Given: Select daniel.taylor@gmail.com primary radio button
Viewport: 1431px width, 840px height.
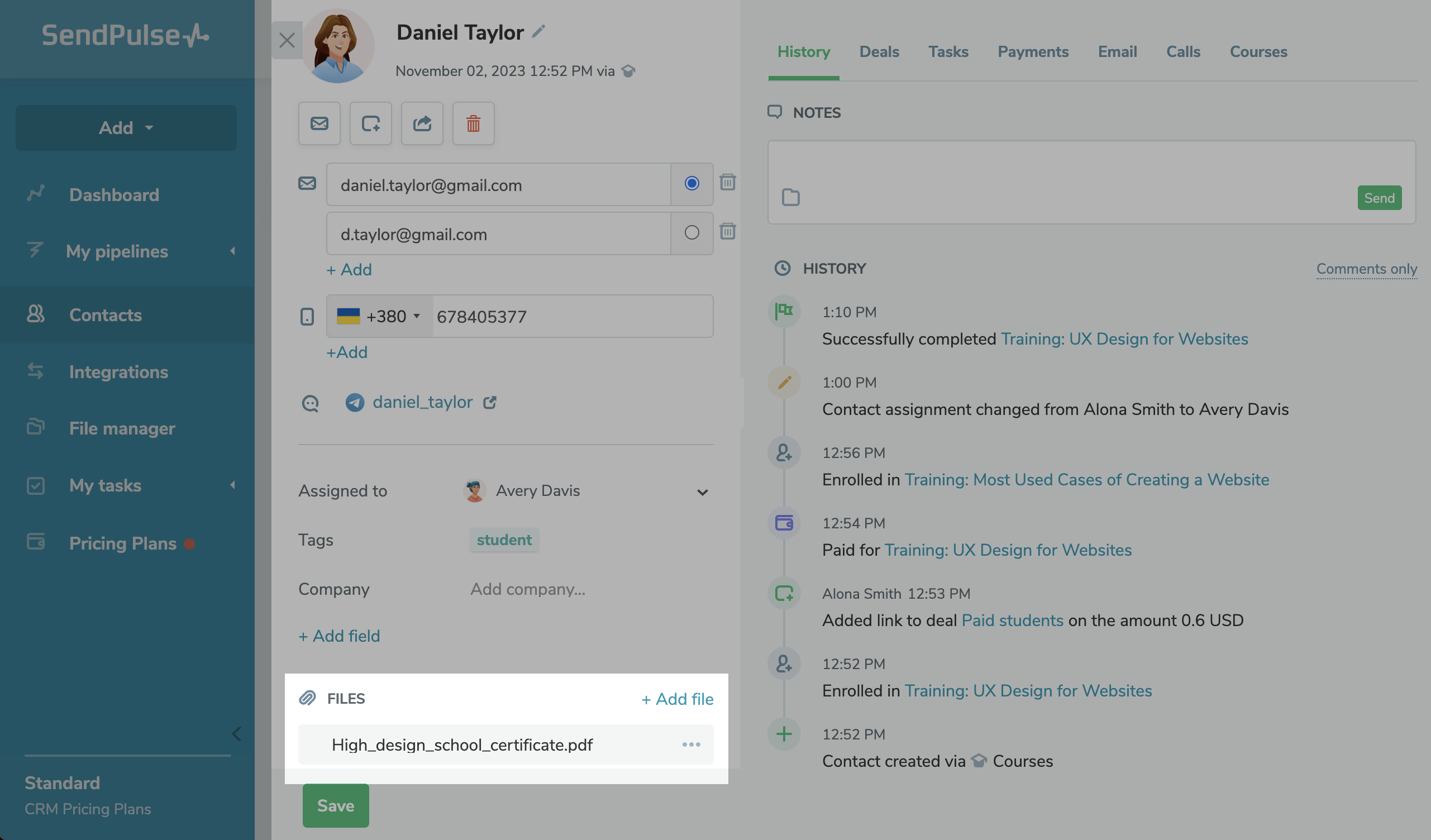Looking at the screenshot, I should 691,183.
